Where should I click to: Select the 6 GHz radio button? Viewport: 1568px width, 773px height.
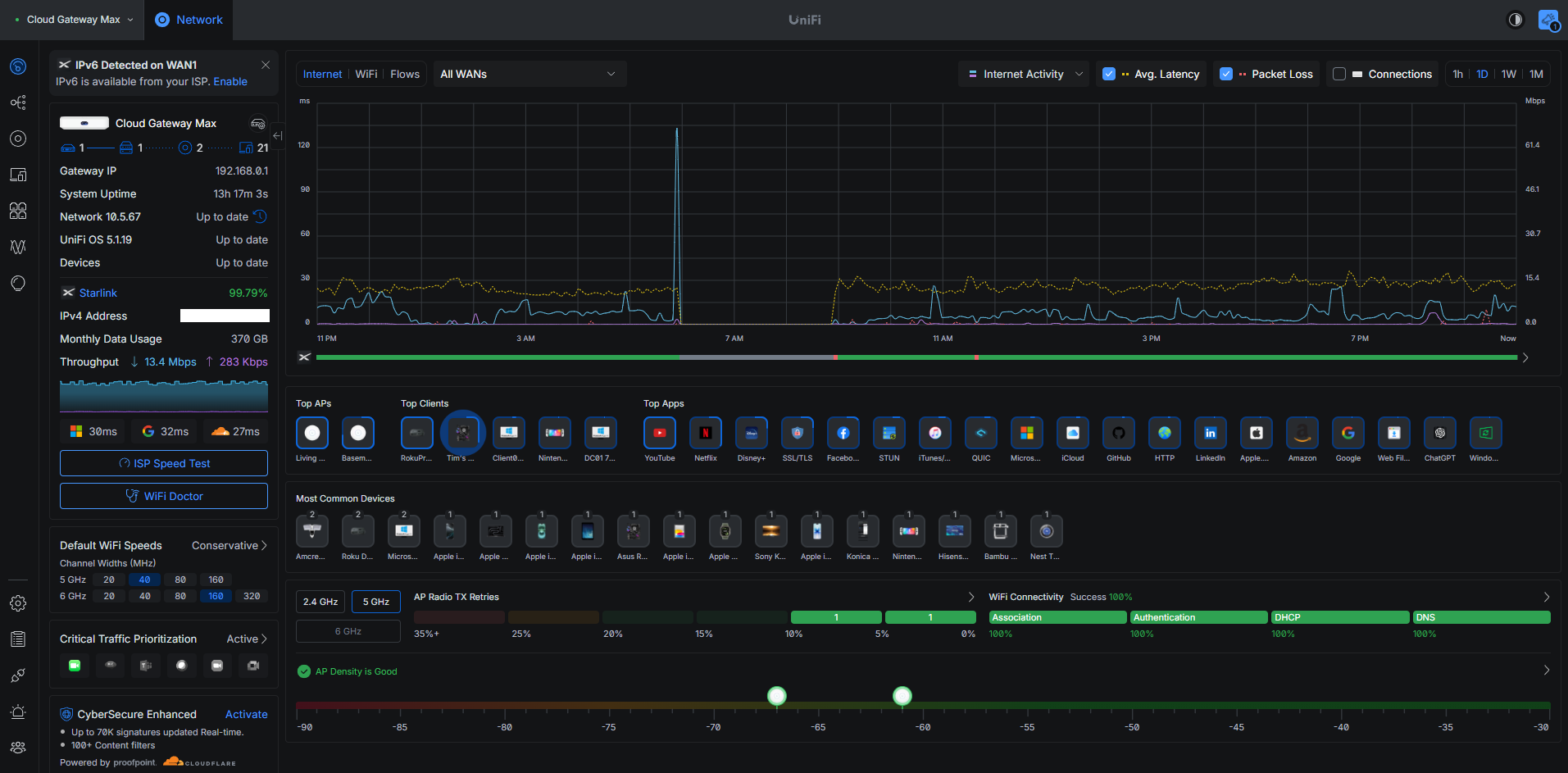pyautogui.click(x=348, y=631)
